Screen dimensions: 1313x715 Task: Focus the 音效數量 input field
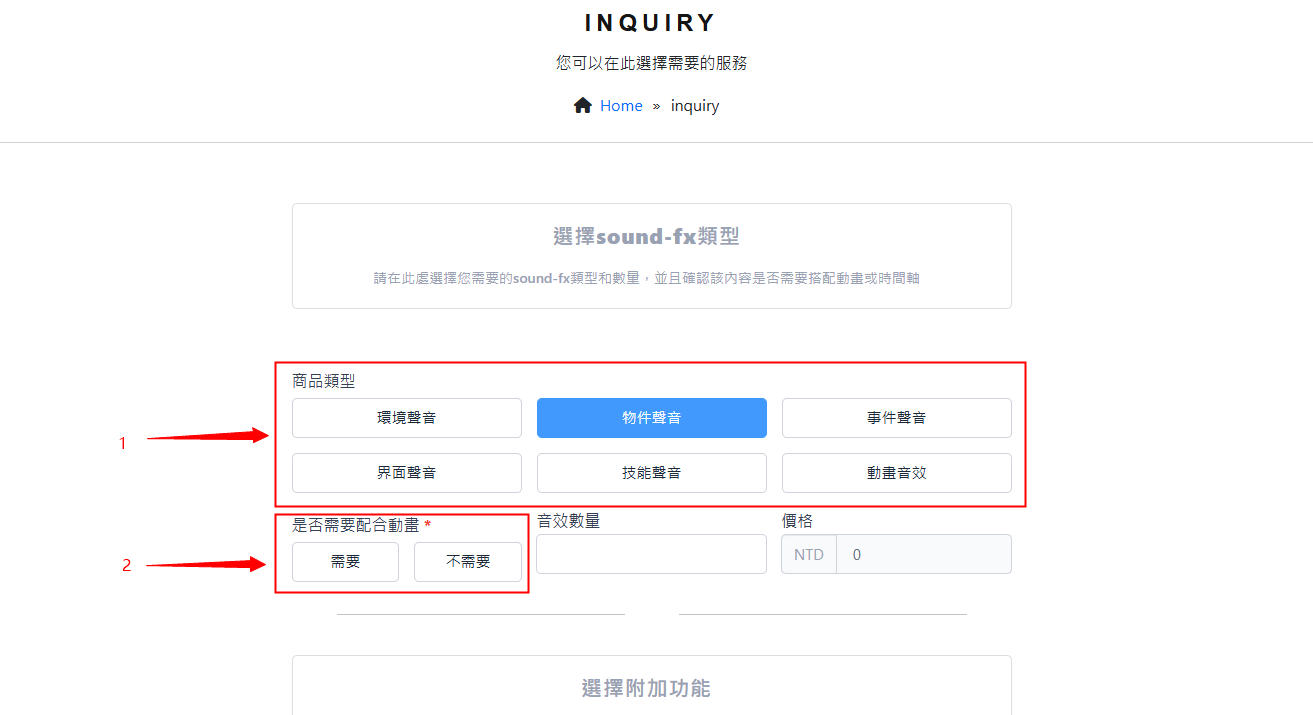tap(651, 554)
